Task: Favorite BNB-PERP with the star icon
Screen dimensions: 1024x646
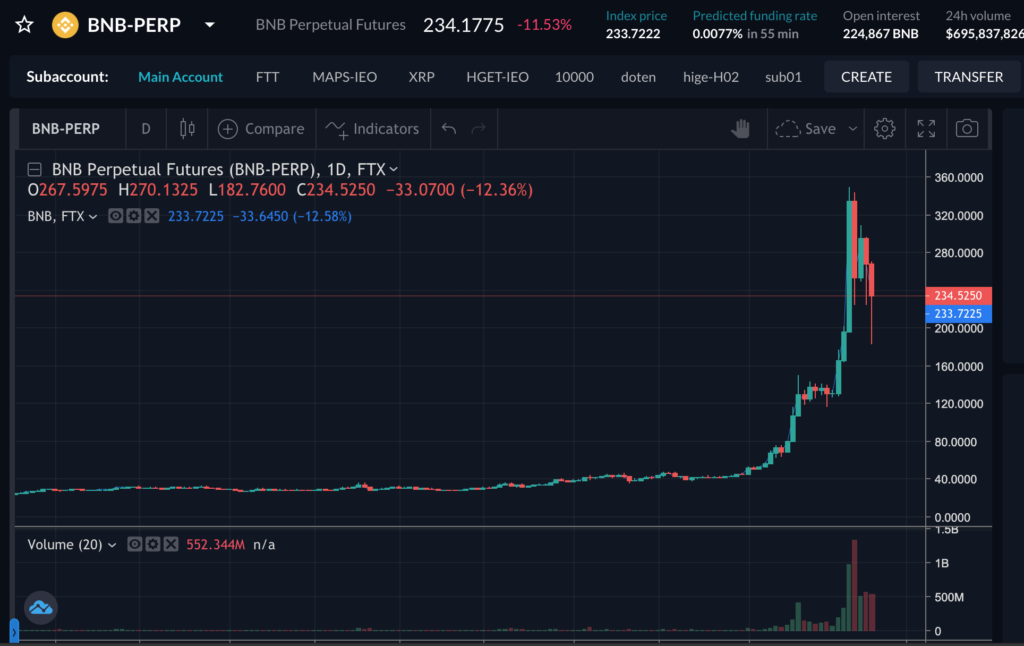Action: (x=24, y=25)
